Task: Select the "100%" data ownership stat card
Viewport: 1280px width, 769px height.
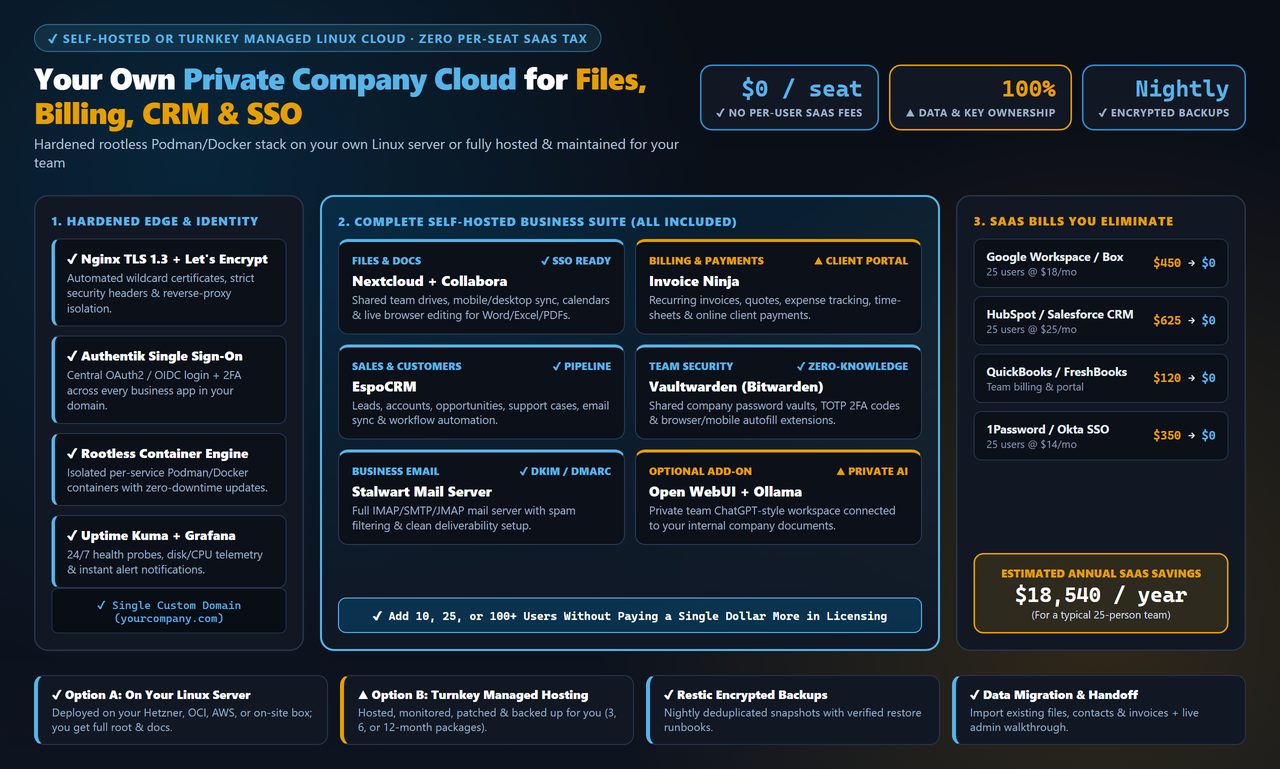Action: tap(980, 98)
